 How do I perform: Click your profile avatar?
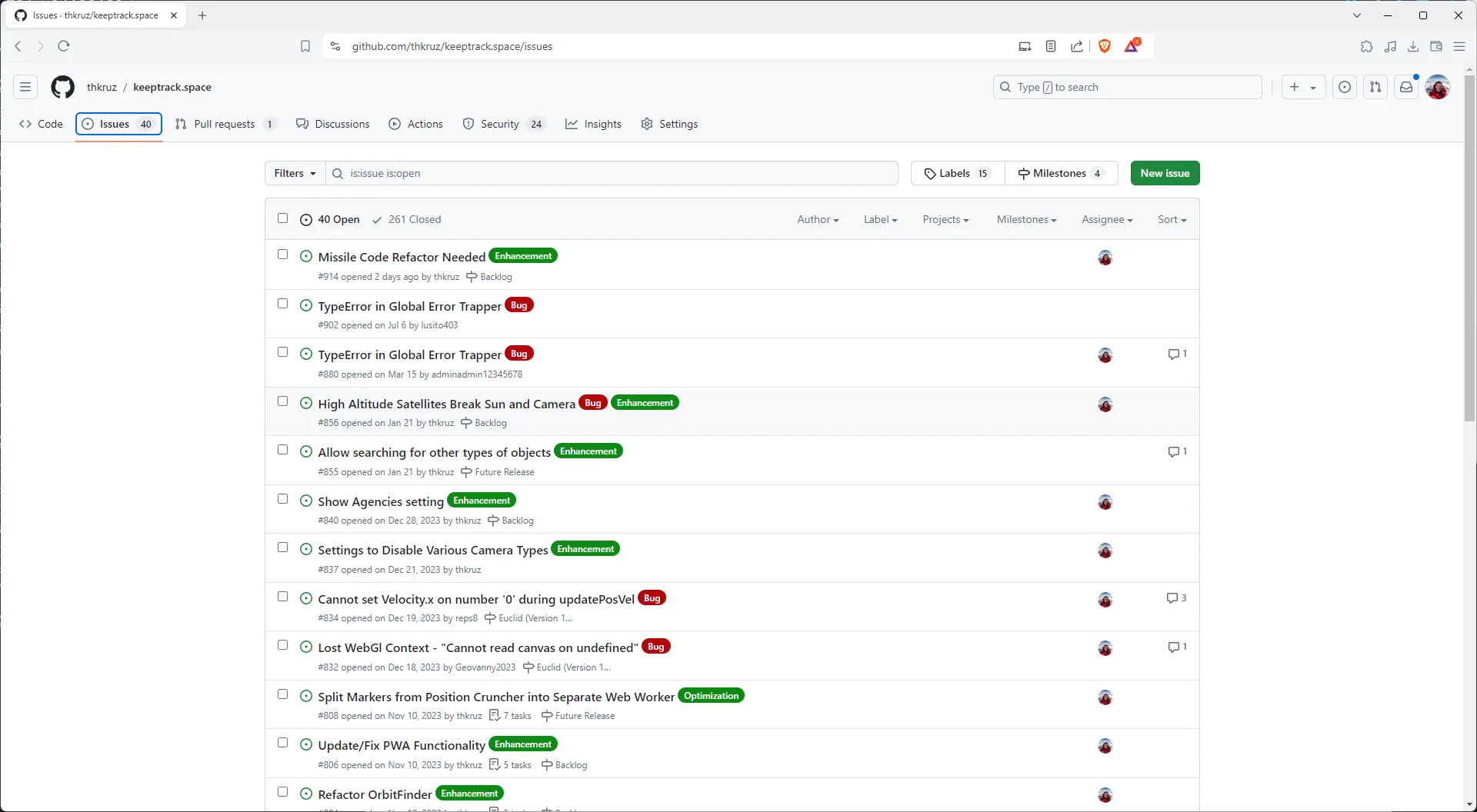click(1439, 87)
